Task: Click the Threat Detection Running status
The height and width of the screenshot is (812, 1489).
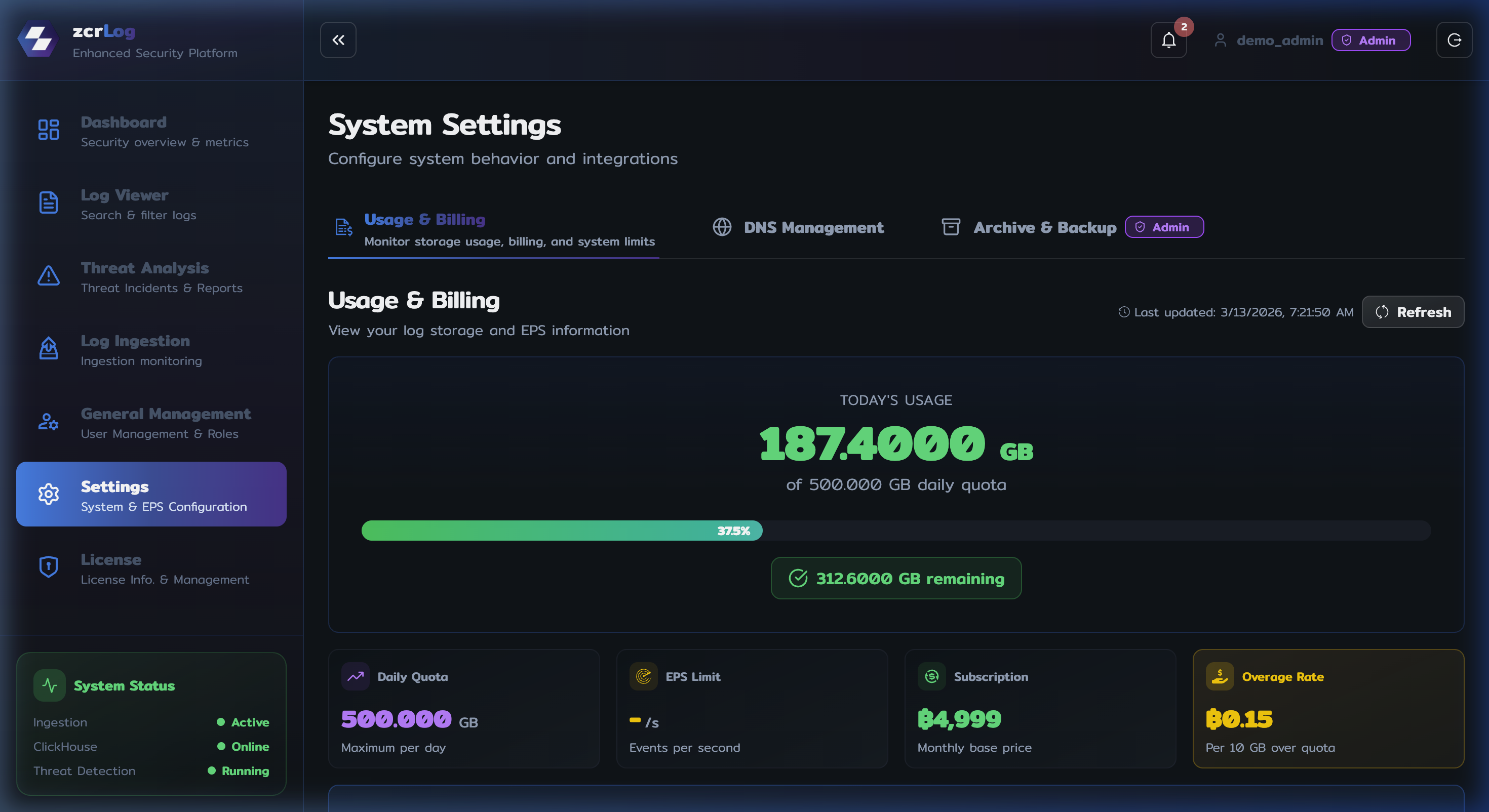Action: 238,770
